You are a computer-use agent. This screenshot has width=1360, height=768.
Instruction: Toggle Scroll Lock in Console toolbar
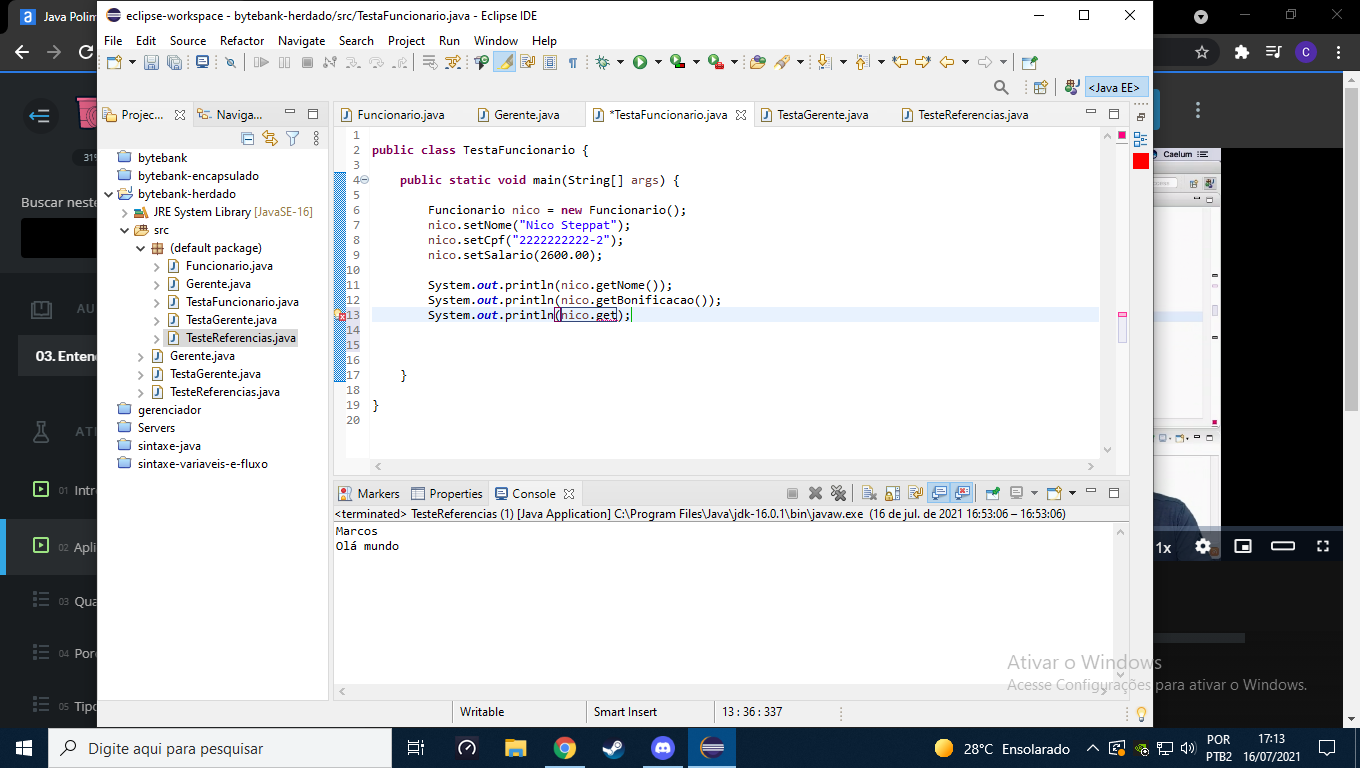coord(892,493)
